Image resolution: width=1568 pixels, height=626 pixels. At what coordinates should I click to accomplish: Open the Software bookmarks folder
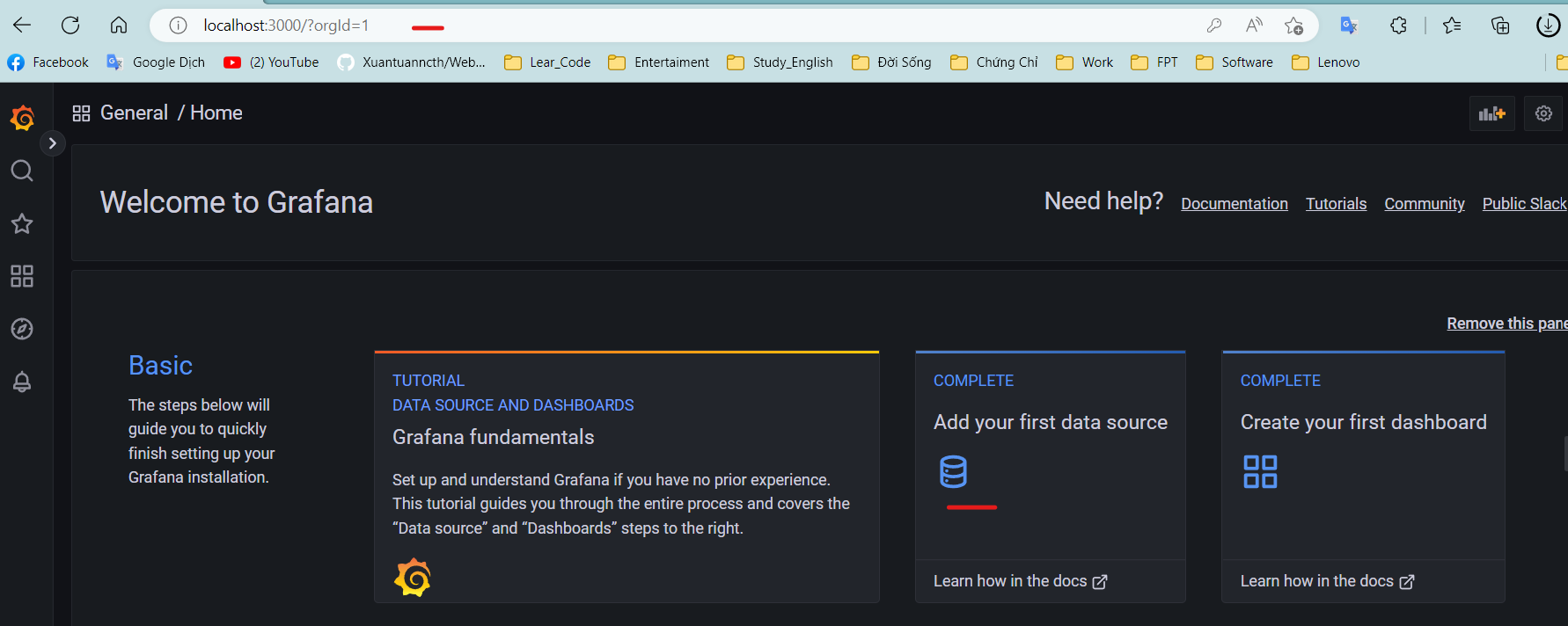click(x=1235, y=62)
